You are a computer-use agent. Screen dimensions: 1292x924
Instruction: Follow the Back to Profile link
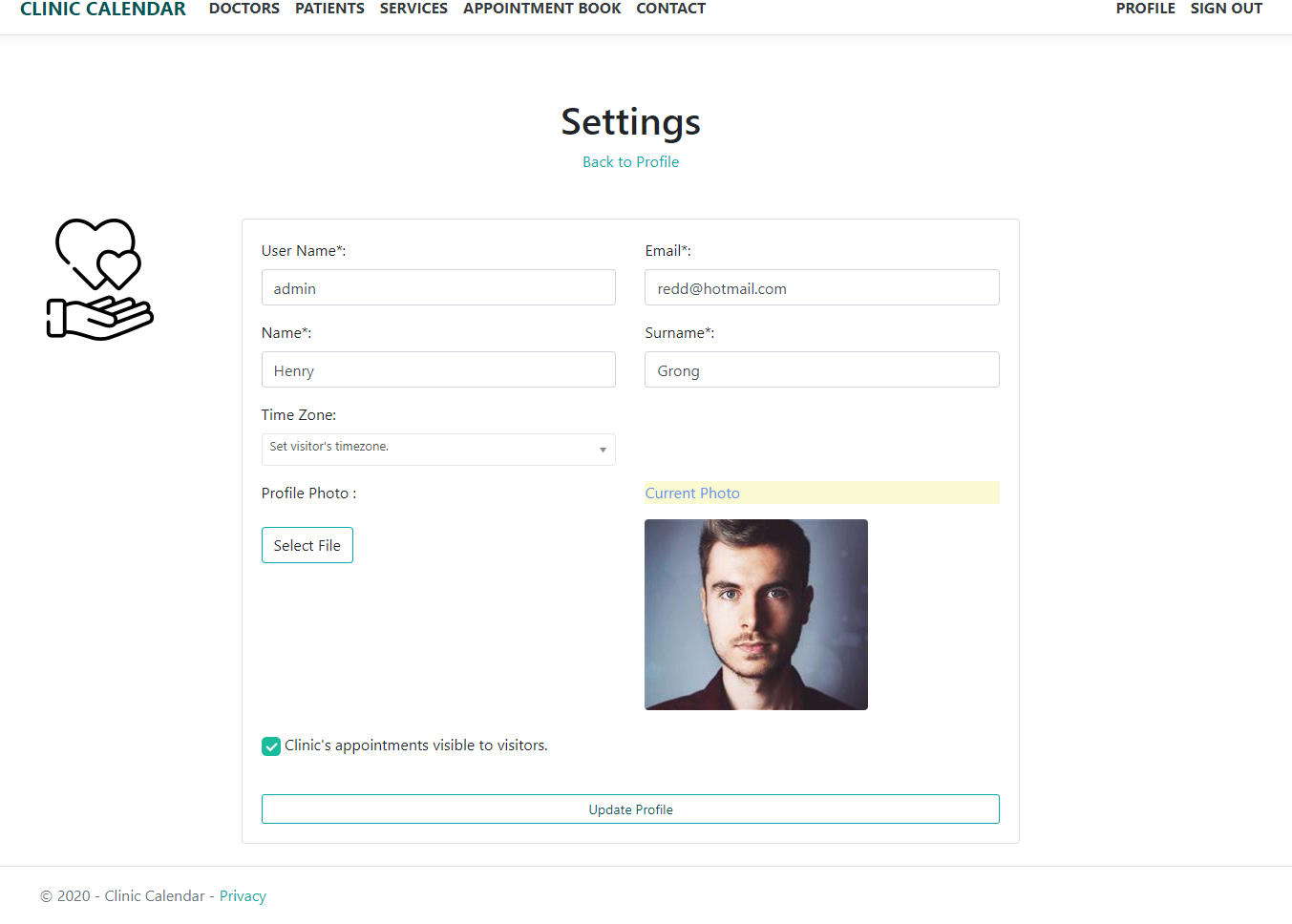630,162
